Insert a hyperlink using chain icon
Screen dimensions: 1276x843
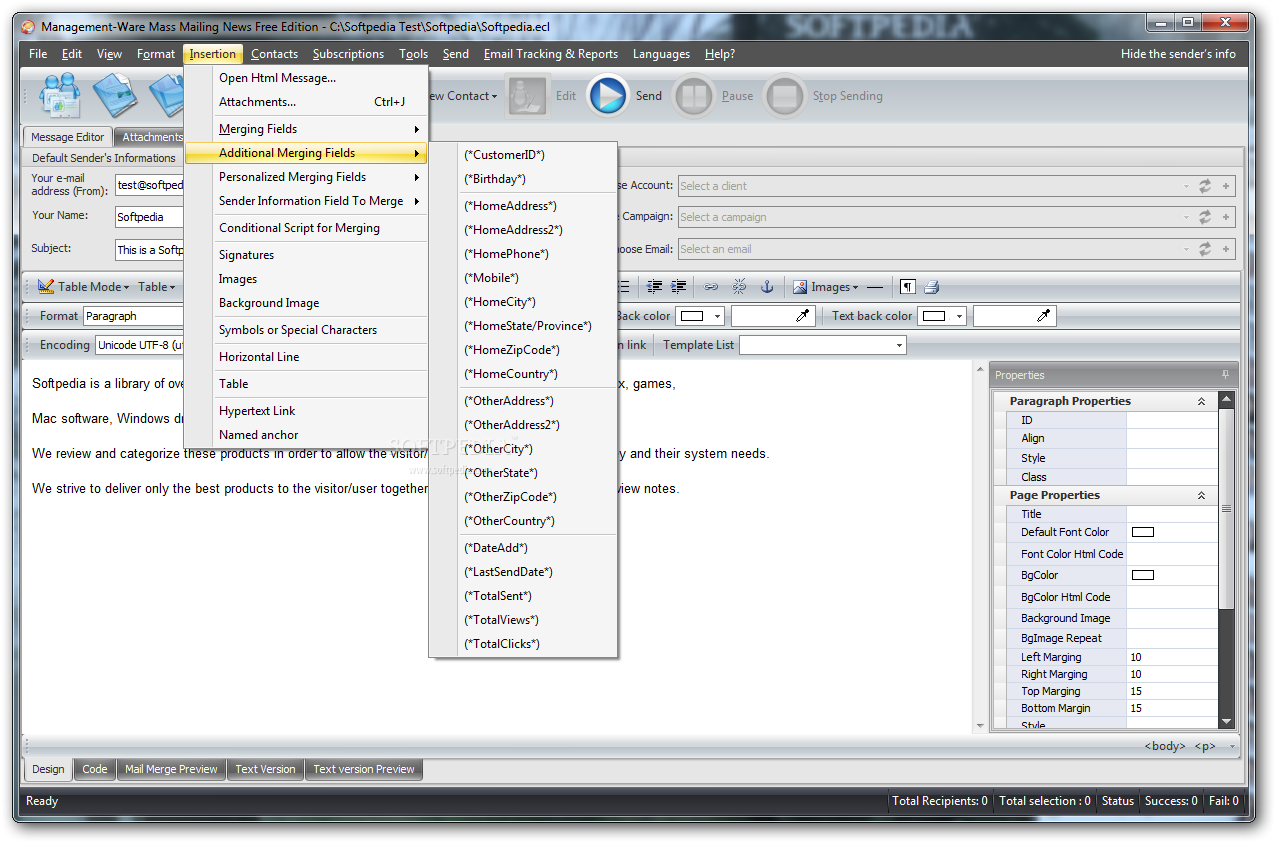click(x=711, y=287)
